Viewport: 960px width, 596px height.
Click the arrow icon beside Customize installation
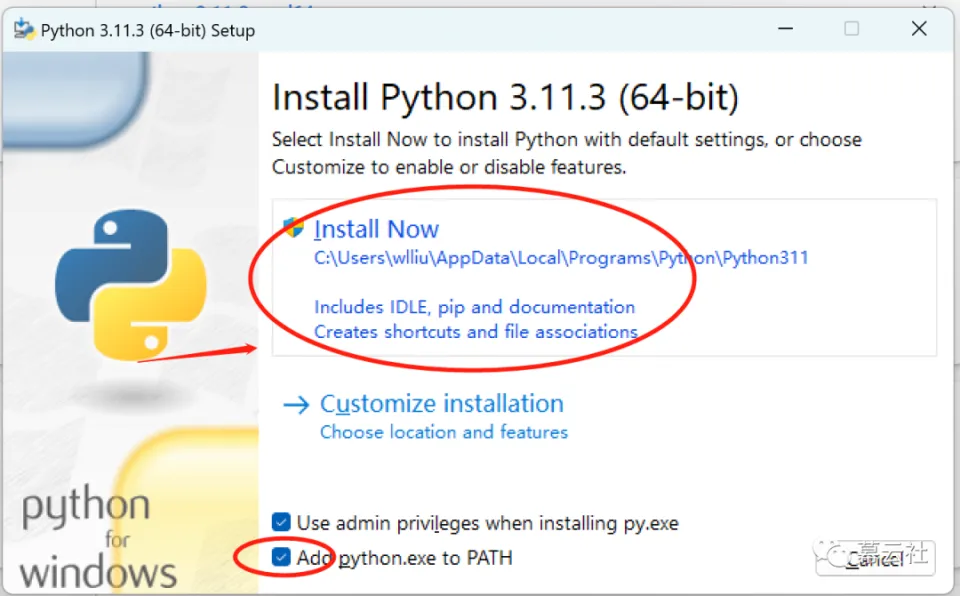296,405
